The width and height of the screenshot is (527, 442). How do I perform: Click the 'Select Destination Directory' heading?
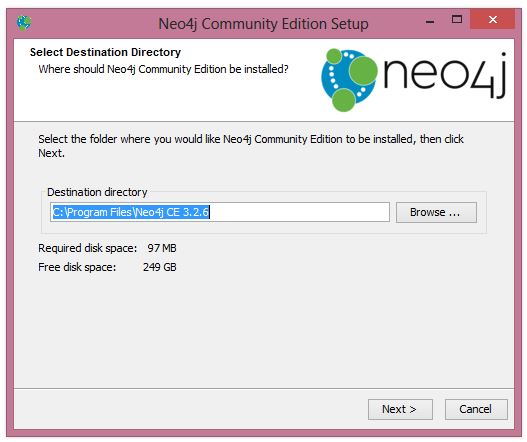pyautogui.click(x=105, y=52)
